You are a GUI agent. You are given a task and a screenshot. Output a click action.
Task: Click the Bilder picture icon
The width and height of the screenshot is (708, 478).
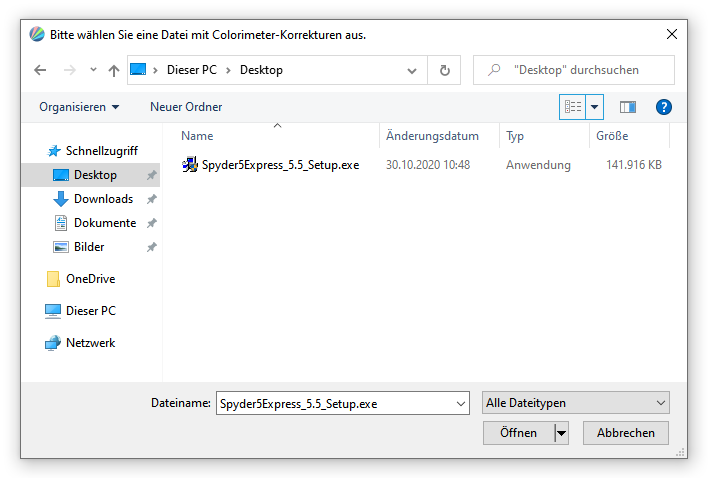(61, 247)
